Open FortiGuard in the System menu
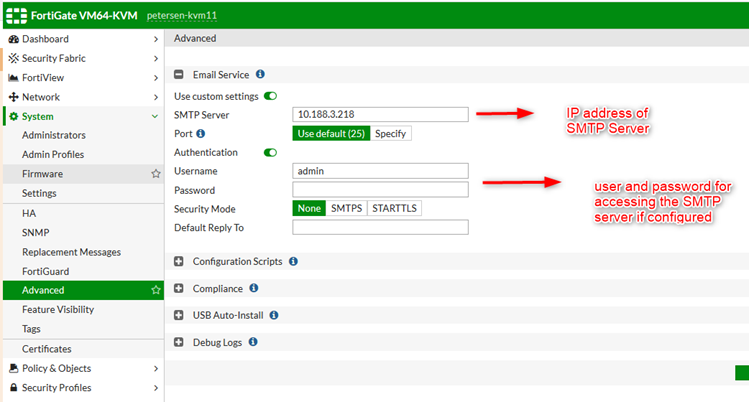Viewport: 749px width, 402px height. coord(45,271)
